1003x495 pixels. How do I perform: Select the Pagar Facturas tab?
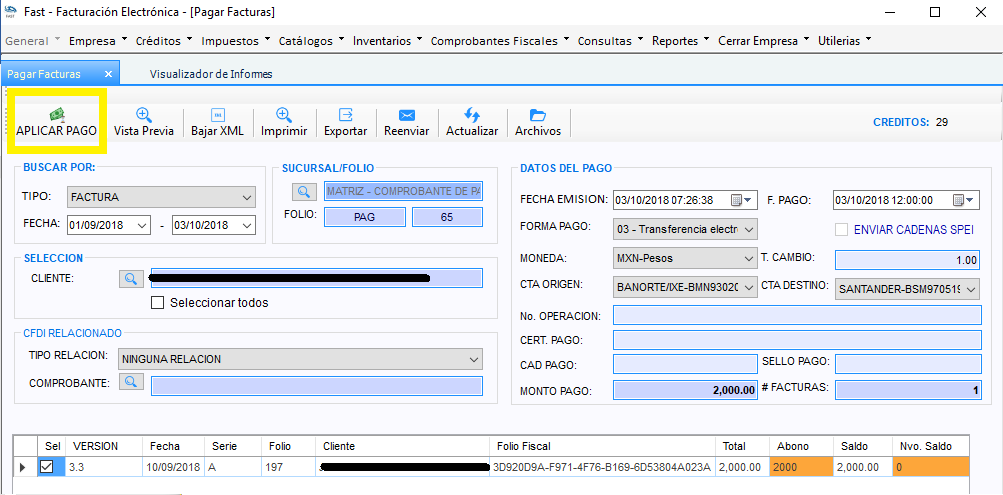tap(44, 74)
